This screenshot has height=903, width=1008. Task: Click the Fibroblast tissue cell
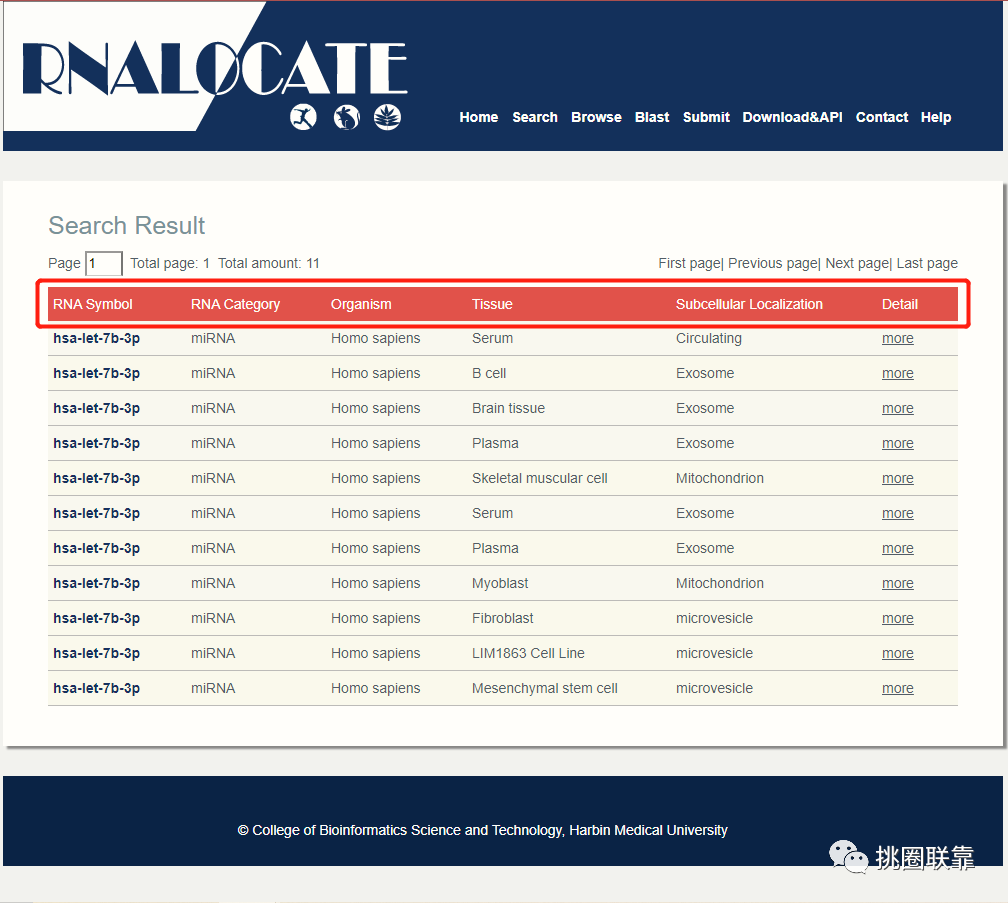pos(502,618)
